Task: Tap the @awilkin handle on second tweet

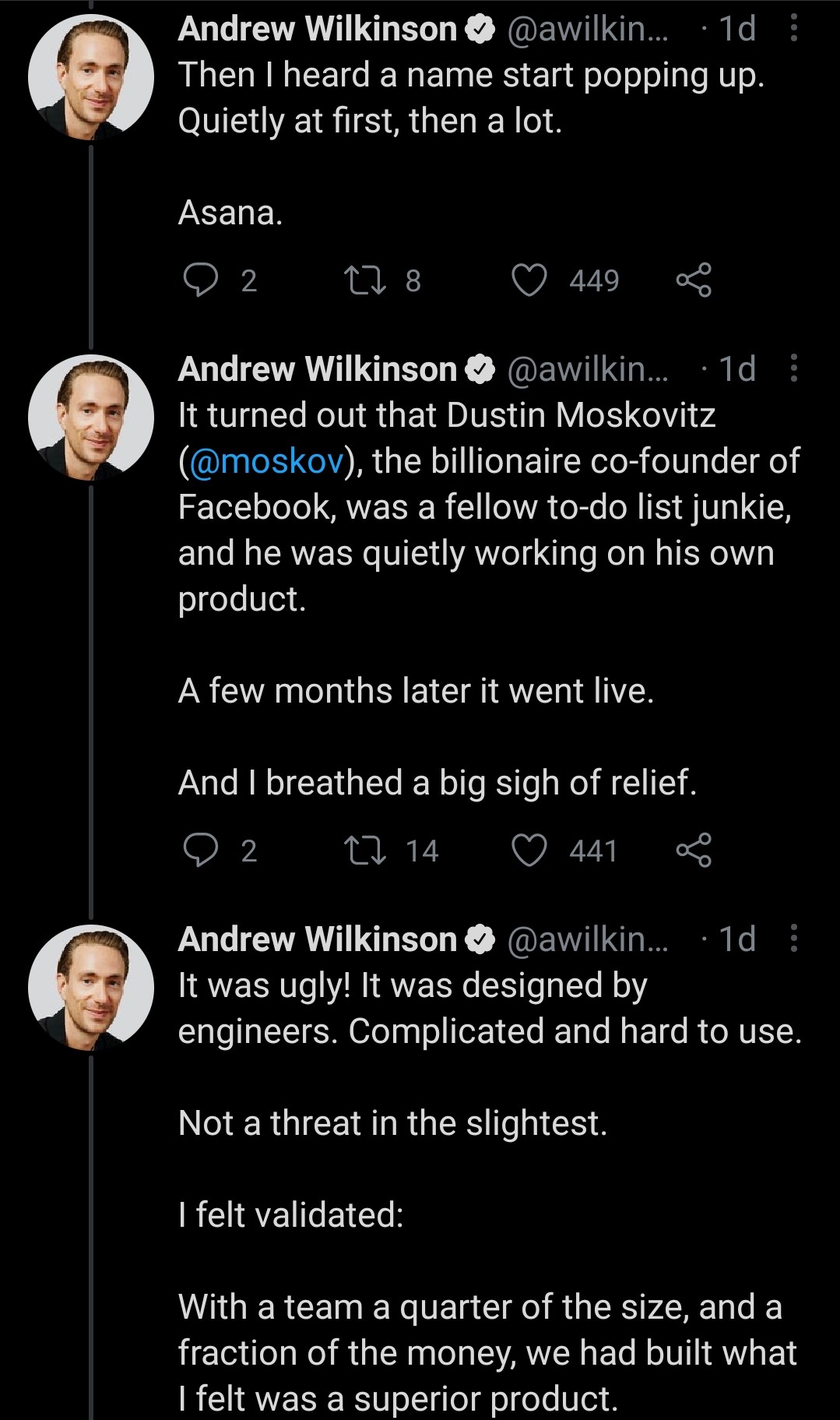Action: [588, 369]
